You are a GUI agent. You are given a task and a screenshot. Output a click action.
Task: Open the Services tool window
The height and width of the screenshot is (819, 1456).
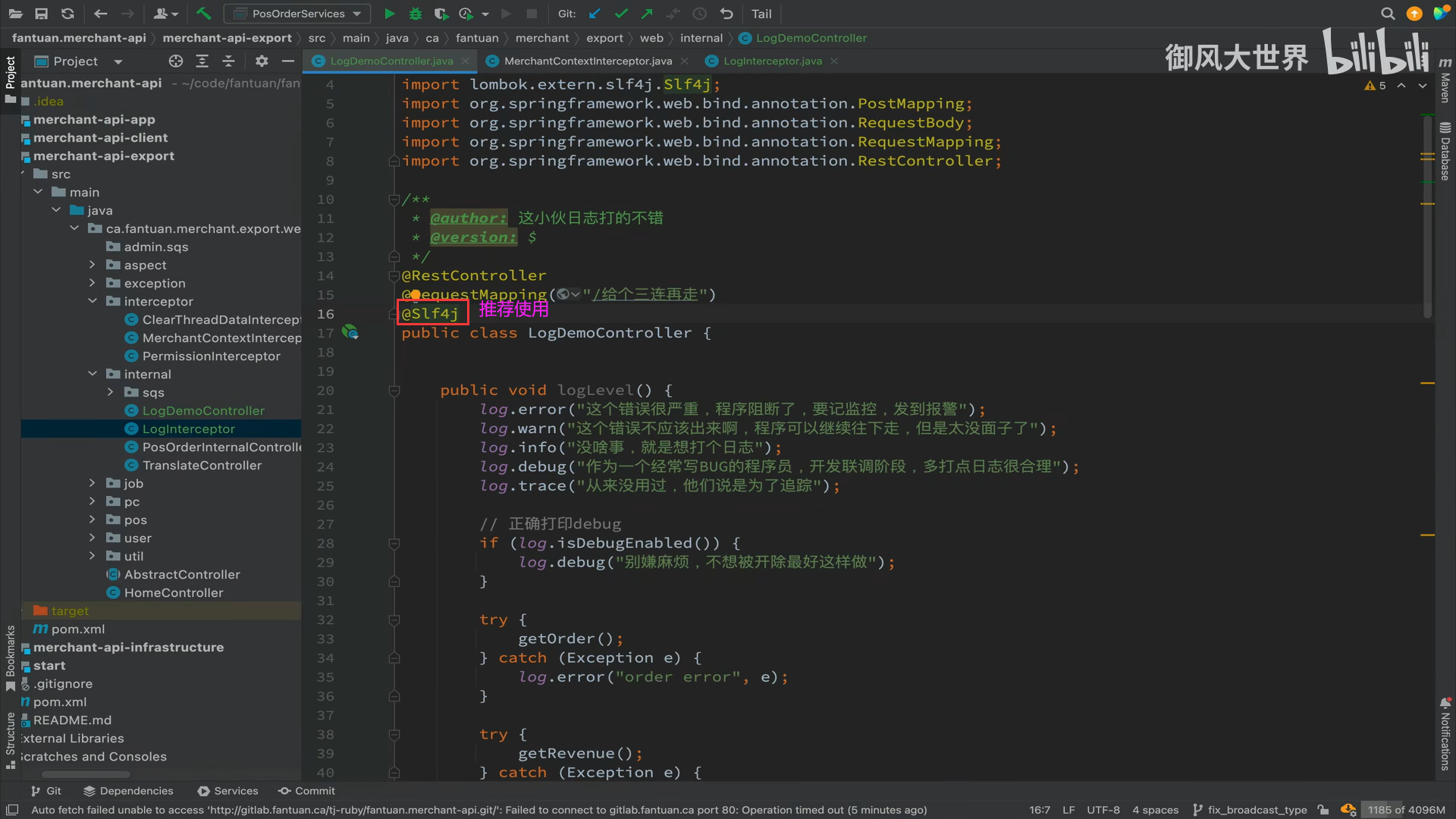[228, 791]
